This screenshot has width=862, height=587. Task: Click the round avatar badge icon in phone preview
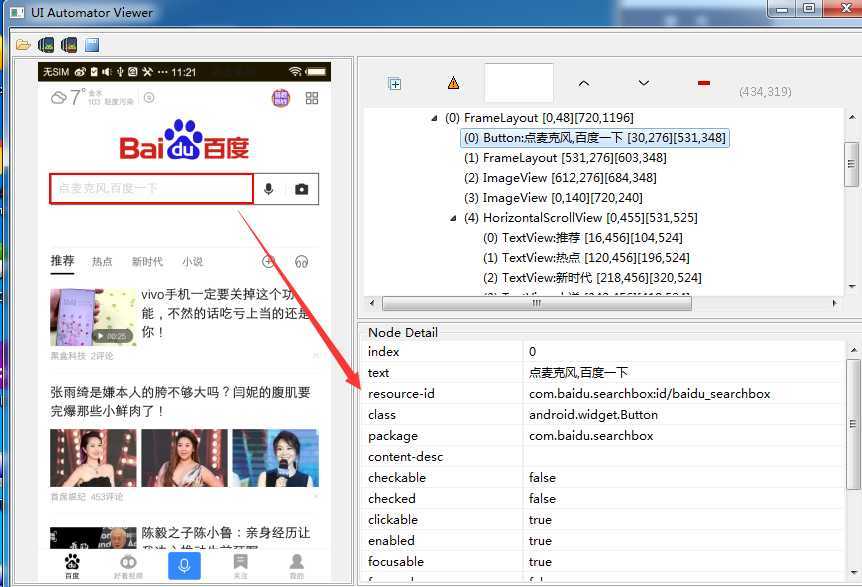coord(281,98)
